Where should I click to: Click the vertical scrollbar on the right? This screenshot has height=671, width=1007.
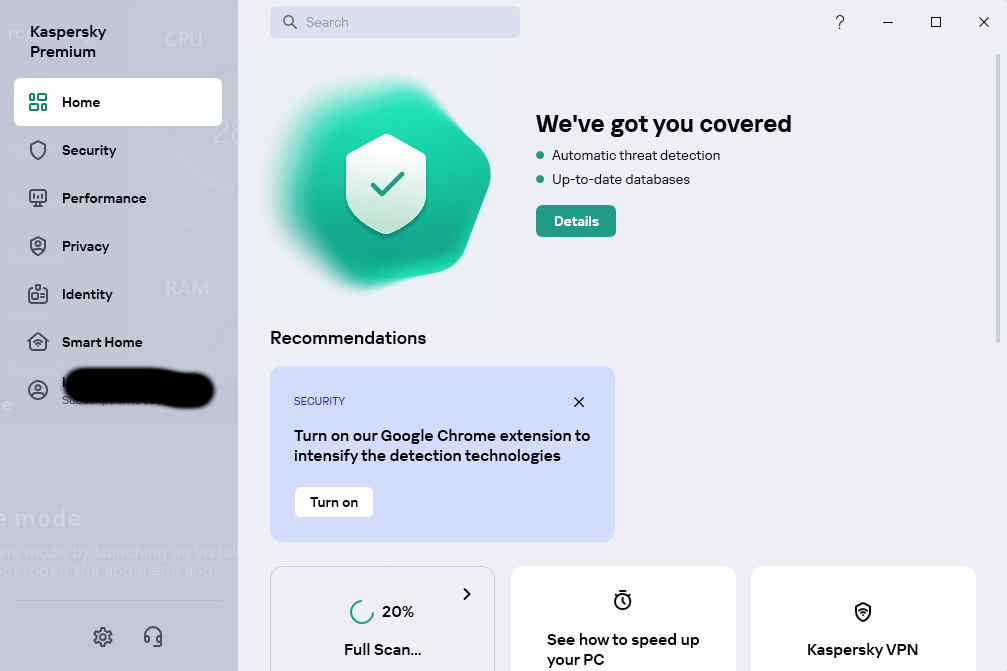998,199
